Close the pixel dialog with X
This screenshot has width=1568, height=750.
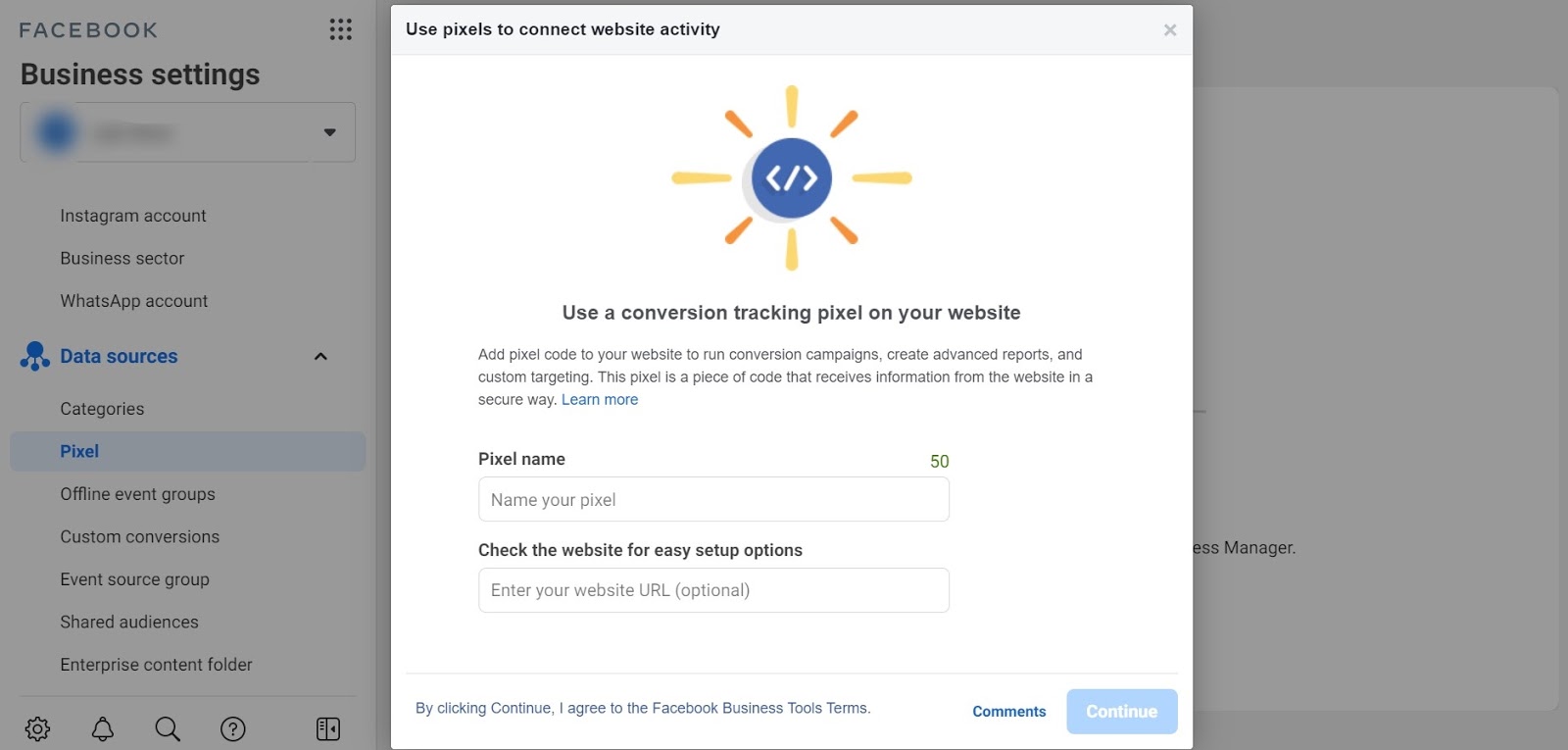click(x=1169, y=30)
